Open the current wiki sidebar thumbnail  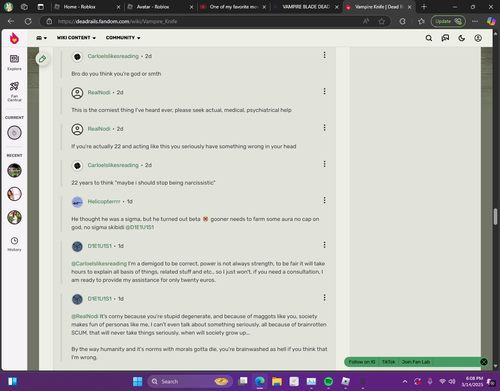pos(14,133)
